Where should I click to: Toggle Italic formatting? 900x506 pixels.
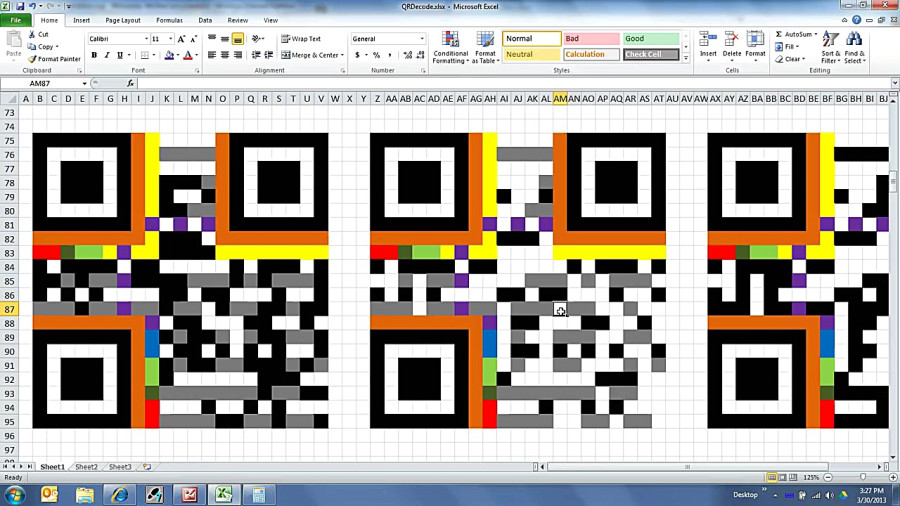pyautogui.click(x=107, y=55)
